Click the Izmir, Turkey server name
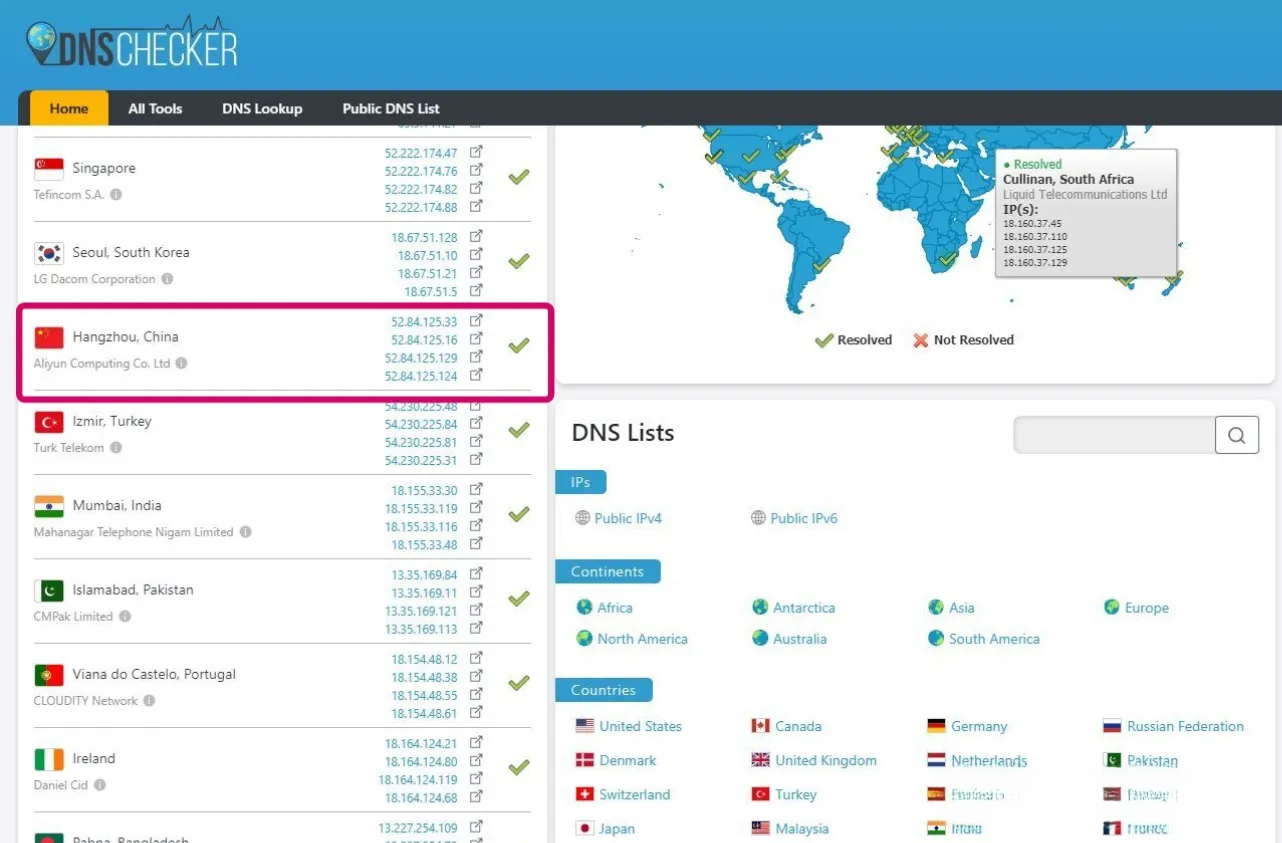This screenshot has height=843, width=1282. 112,421
